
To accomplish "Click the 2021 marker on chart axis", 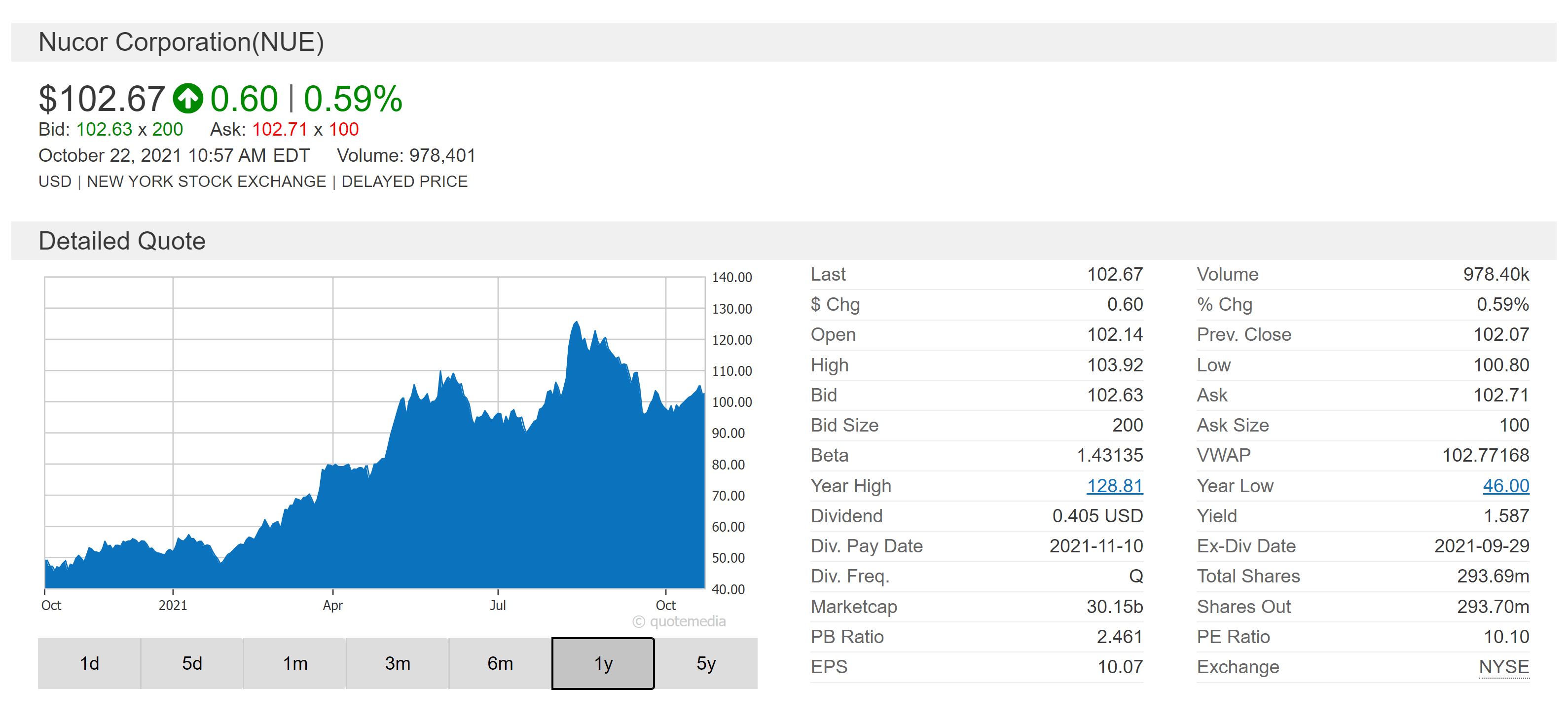I will point(173,605).
